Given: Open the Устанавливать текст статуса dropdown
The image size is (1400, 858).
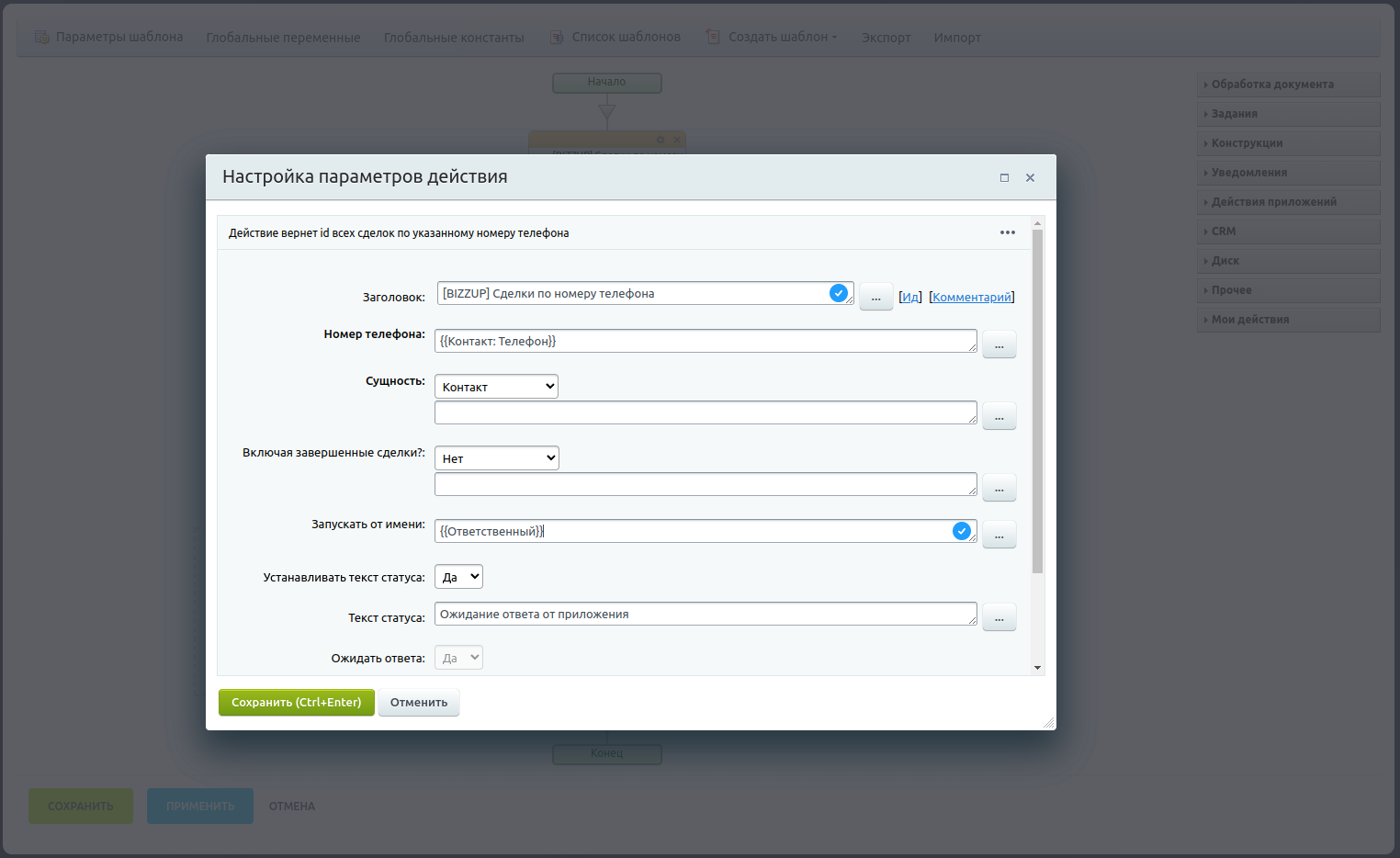Looking at the screenshot, I should tap(458, 577).
